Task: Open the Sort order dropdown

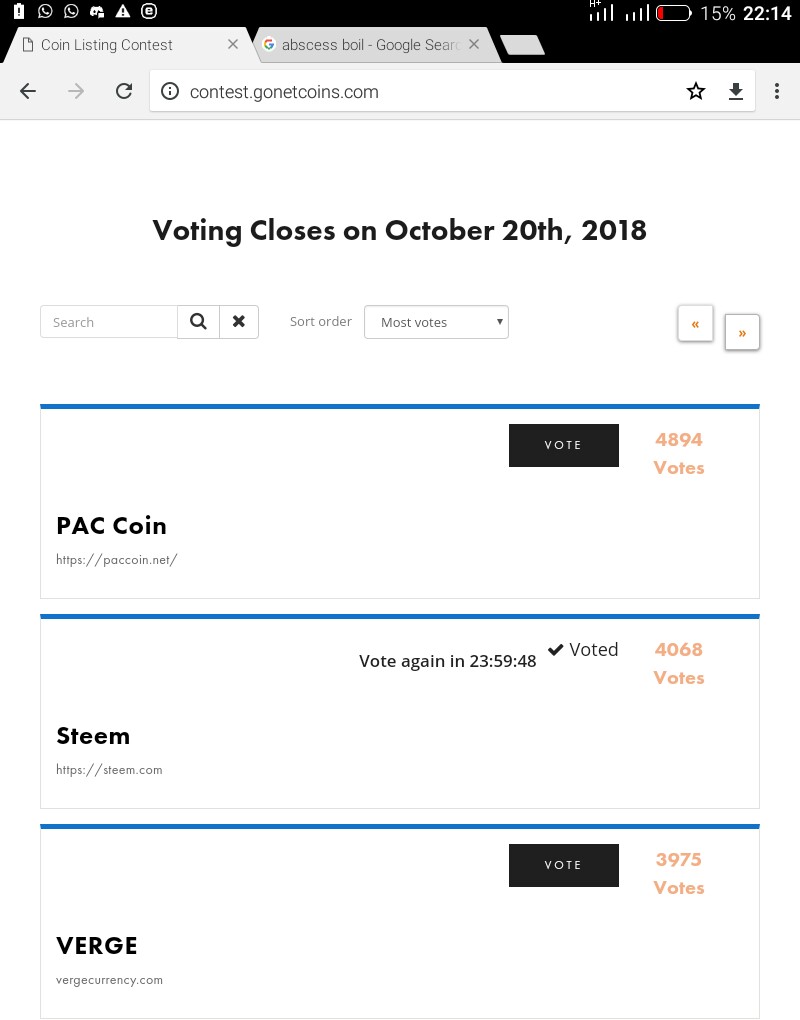Action: tap(436, 322)
